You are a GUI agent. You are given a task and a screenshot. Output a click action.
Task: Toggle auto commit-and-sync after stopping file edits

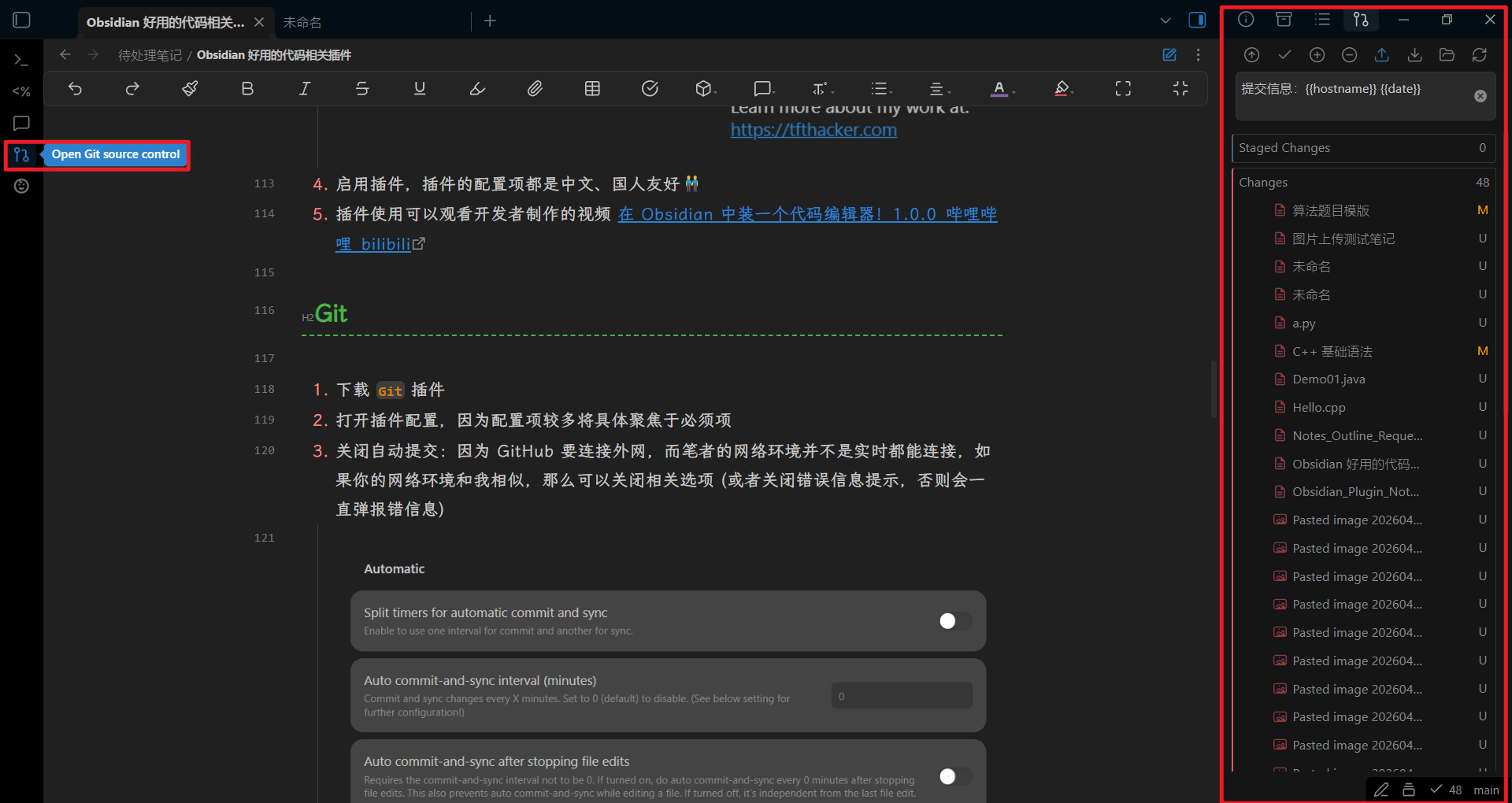[x=954, y=777]
